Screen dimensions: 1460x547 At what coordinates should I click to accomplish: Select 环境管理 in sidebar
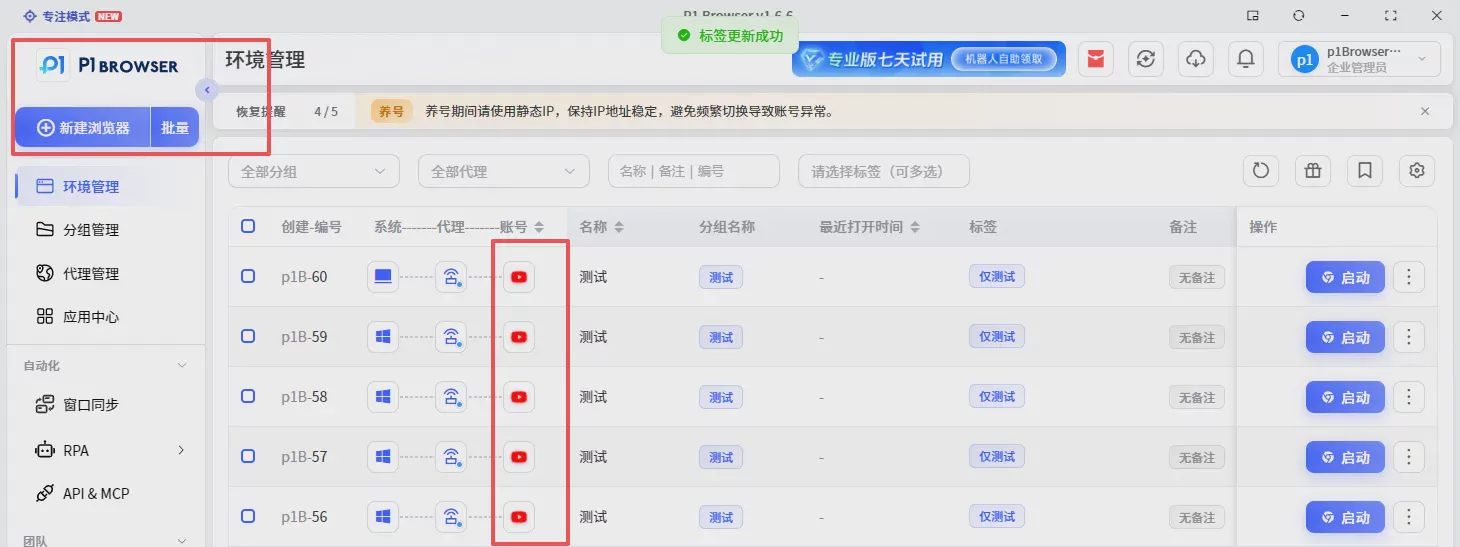[105, 186]
